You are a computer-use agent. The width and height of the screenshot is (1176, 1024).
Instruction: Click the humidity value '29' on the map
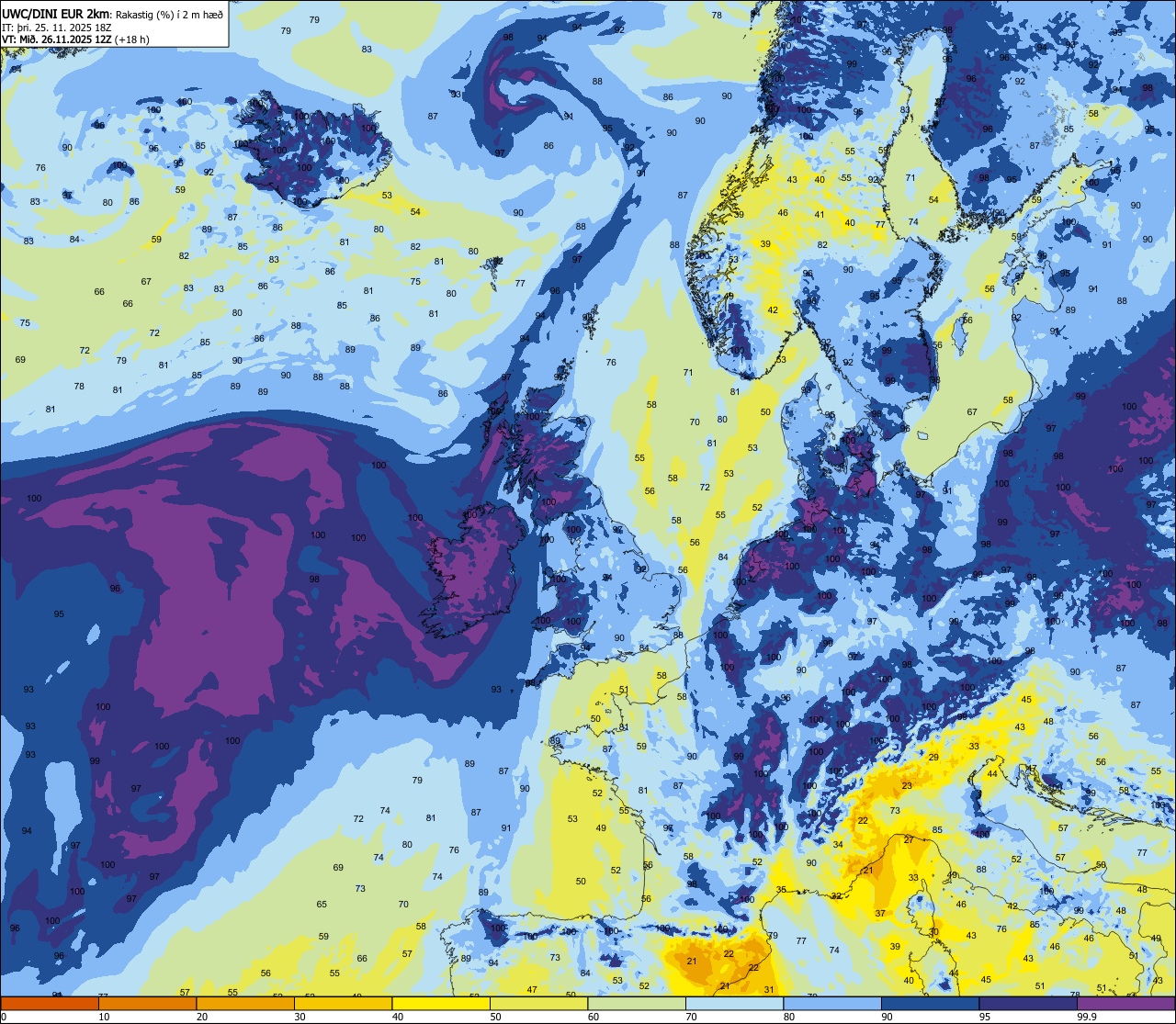[x=933, y=758]
